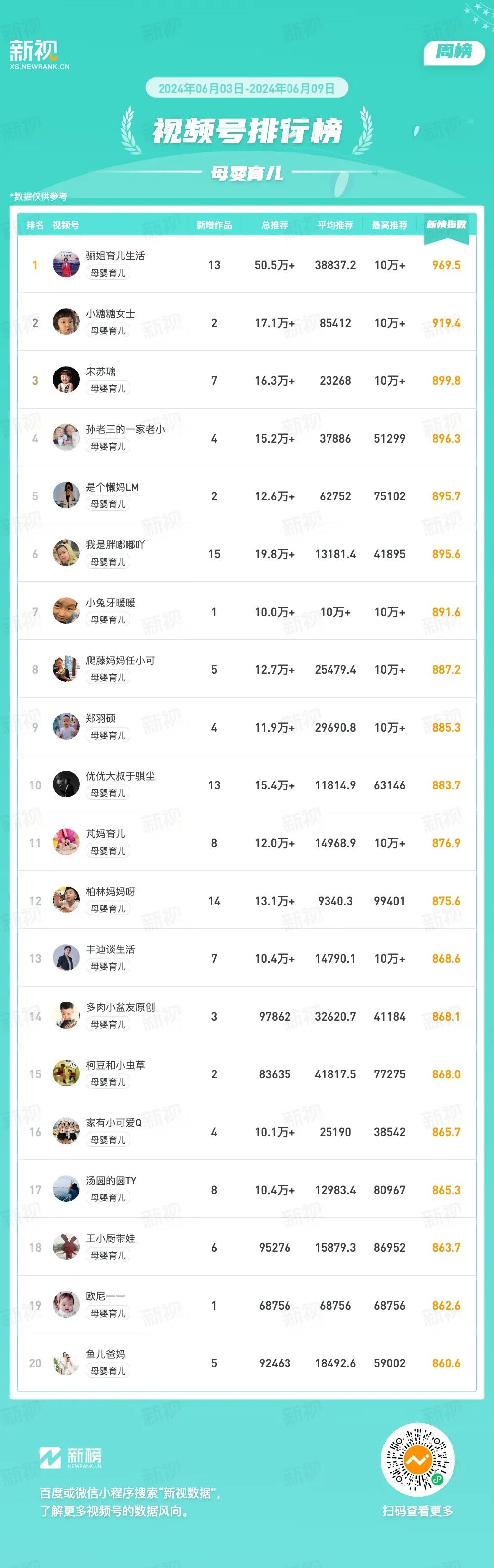This screenshot has width=494, height=1568.
Task: Click the 总推荐 column header
Action: [274, 225]
